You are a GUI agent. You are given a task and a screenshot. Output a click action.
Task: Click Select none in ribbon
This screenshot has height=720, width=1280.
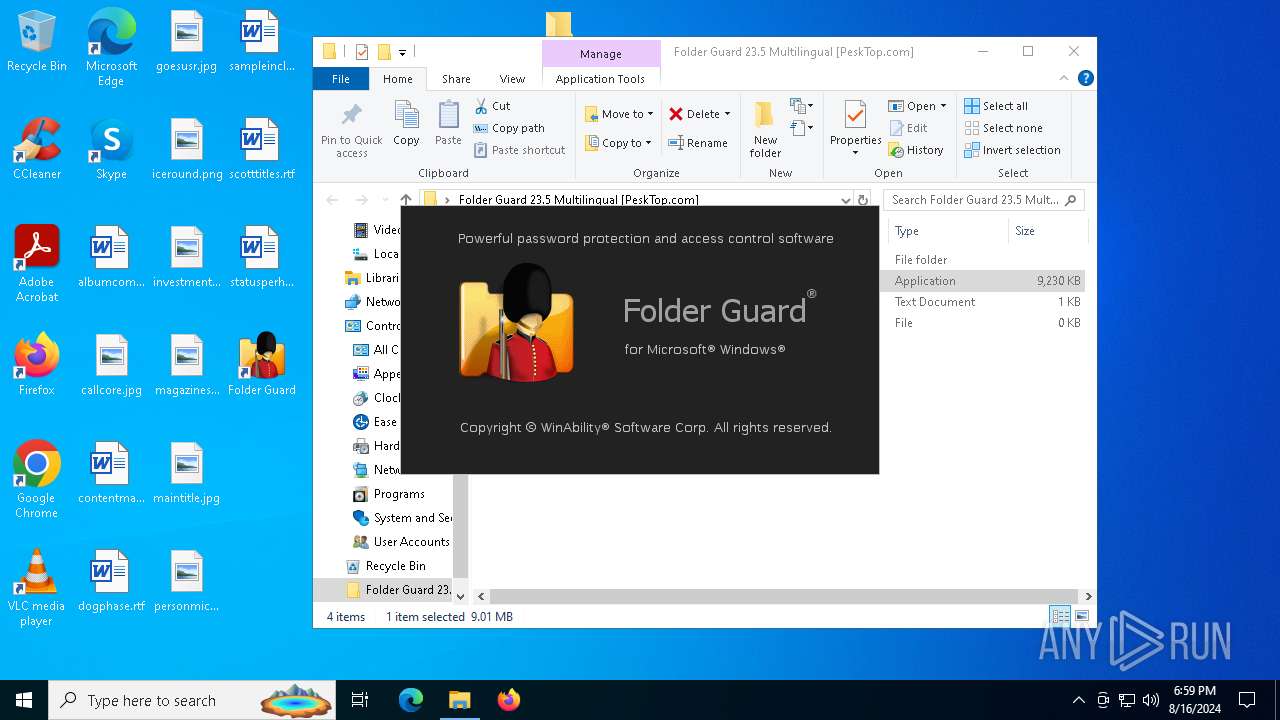point(1003,128)
